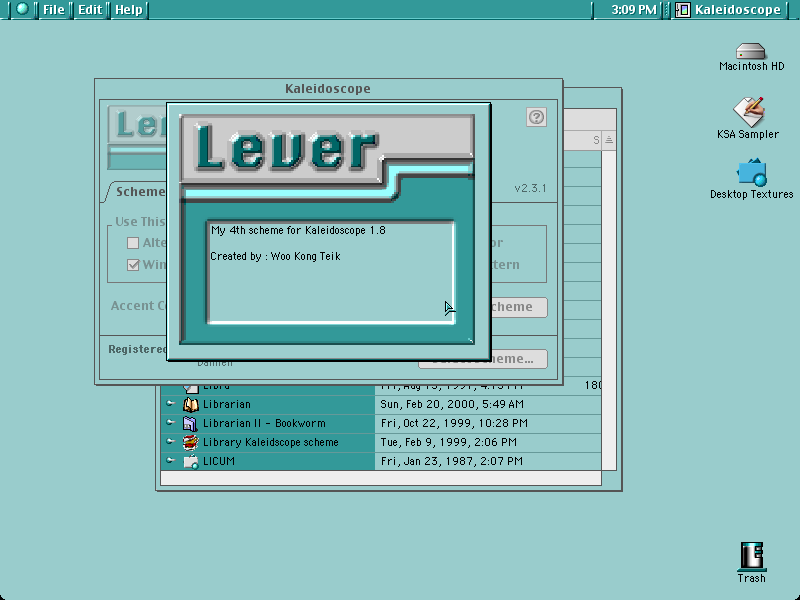The width and height of the screenshot is (800, 600).
Task: Toggle the unchecked Alte… checkbox in Kaleidoscope
Action: tap(133, 243)
